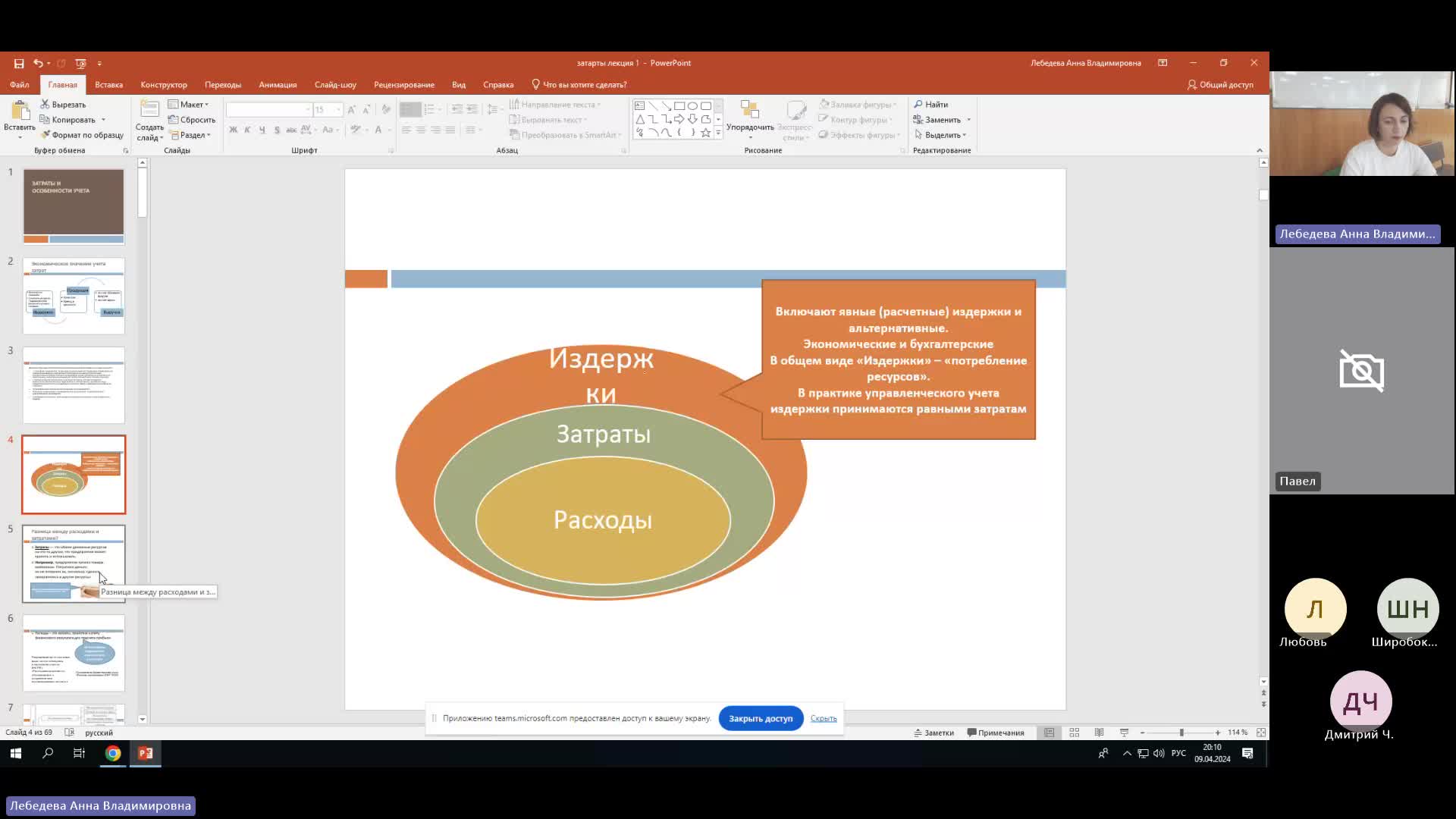1456x819 pixels.
Task: Open the Рецензирование tab
Action: [404, 85]
